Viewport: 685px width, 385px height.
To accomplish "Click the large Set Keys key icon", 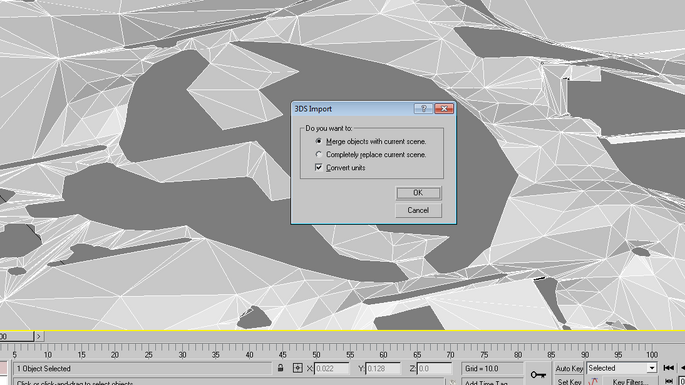I will click(538, 375).
